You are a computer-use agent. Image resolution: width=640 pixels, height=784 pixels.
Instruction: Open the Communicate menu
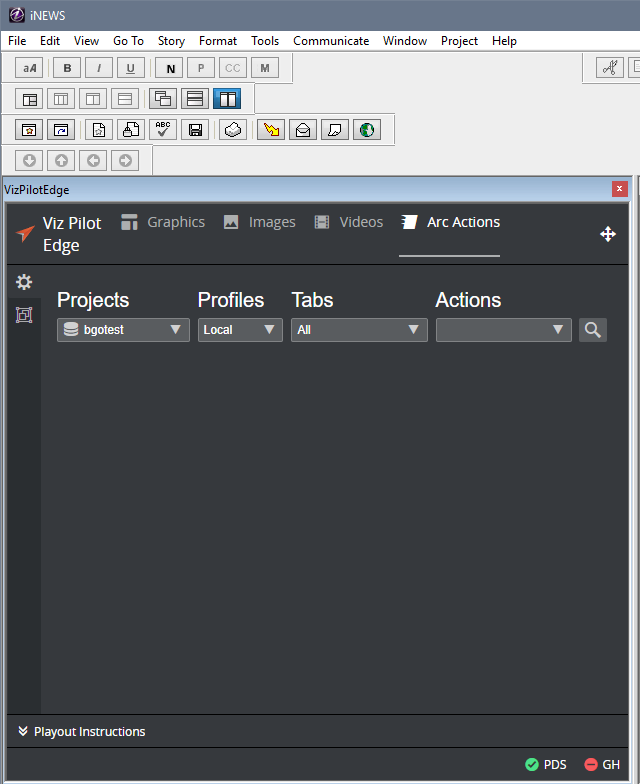pos(331,41)
